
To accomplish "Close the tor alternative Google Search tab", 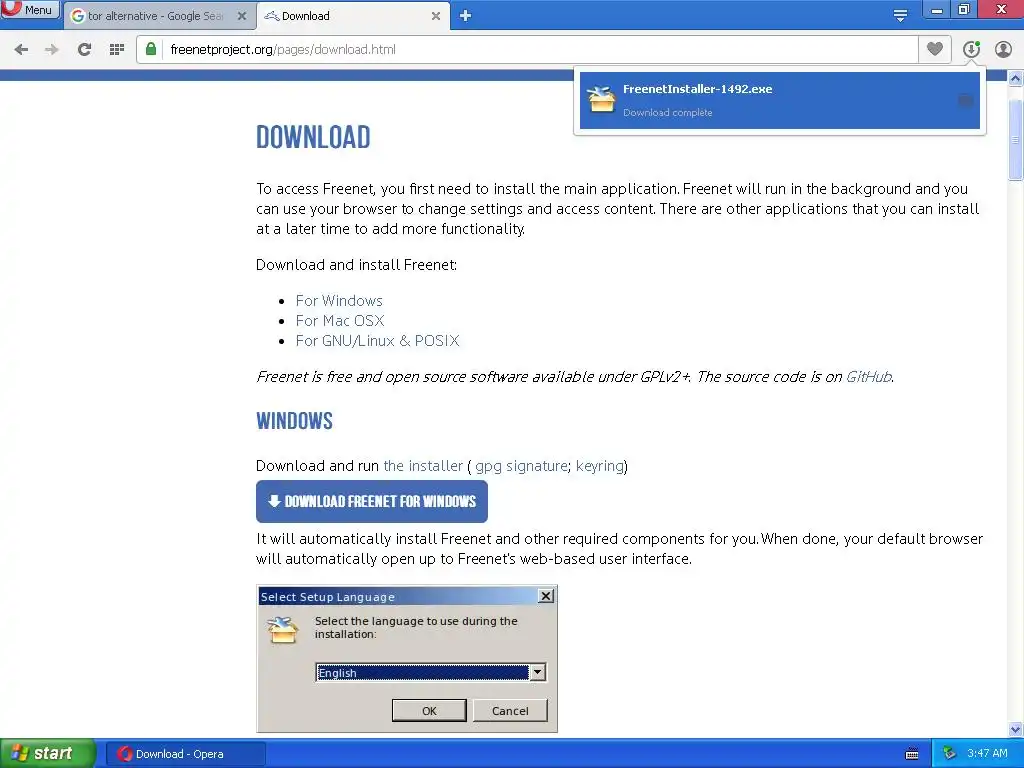I will point(242,16).
